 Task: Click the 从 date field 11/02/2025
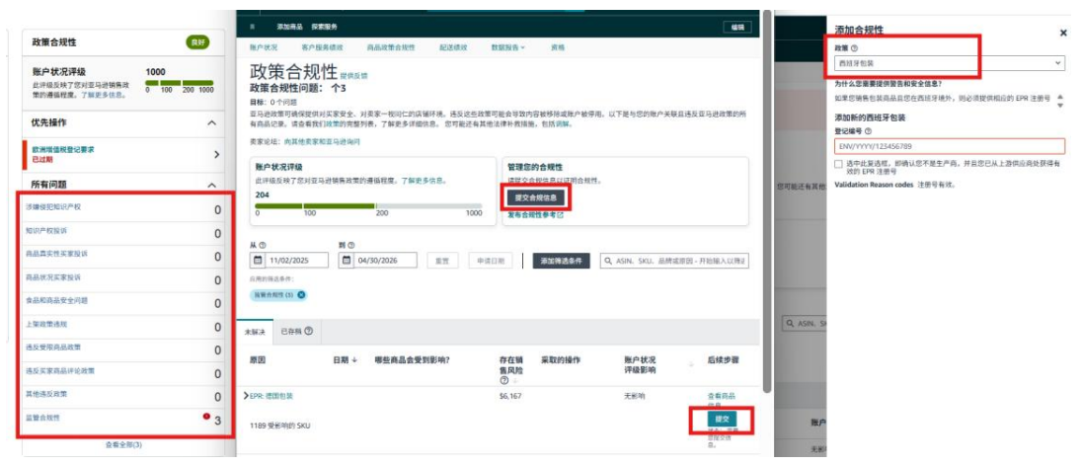pyautogui.click(x=288, y=261)
